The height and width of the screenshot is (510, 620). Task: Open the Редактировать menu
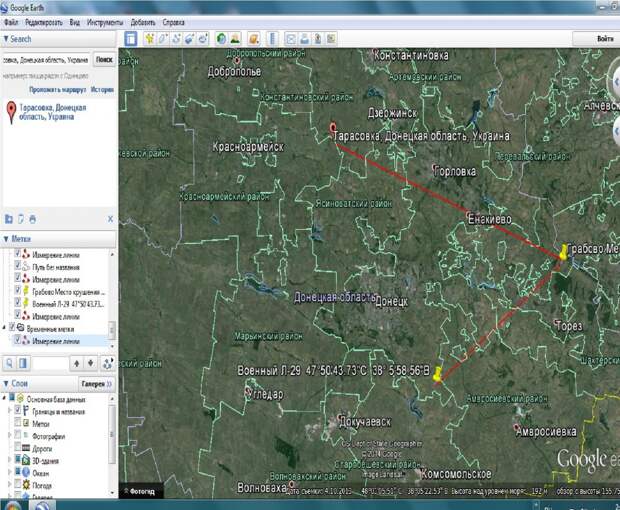tap(43, 23)
